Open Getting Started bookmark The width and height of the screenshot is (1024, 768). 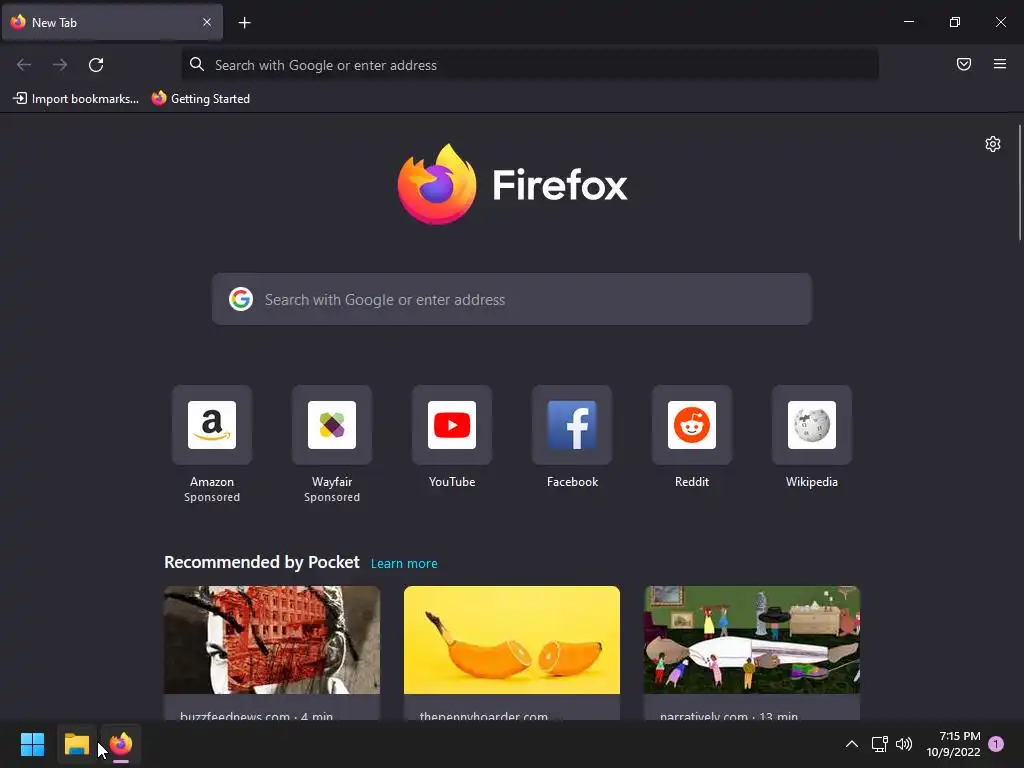click(200, 99)
